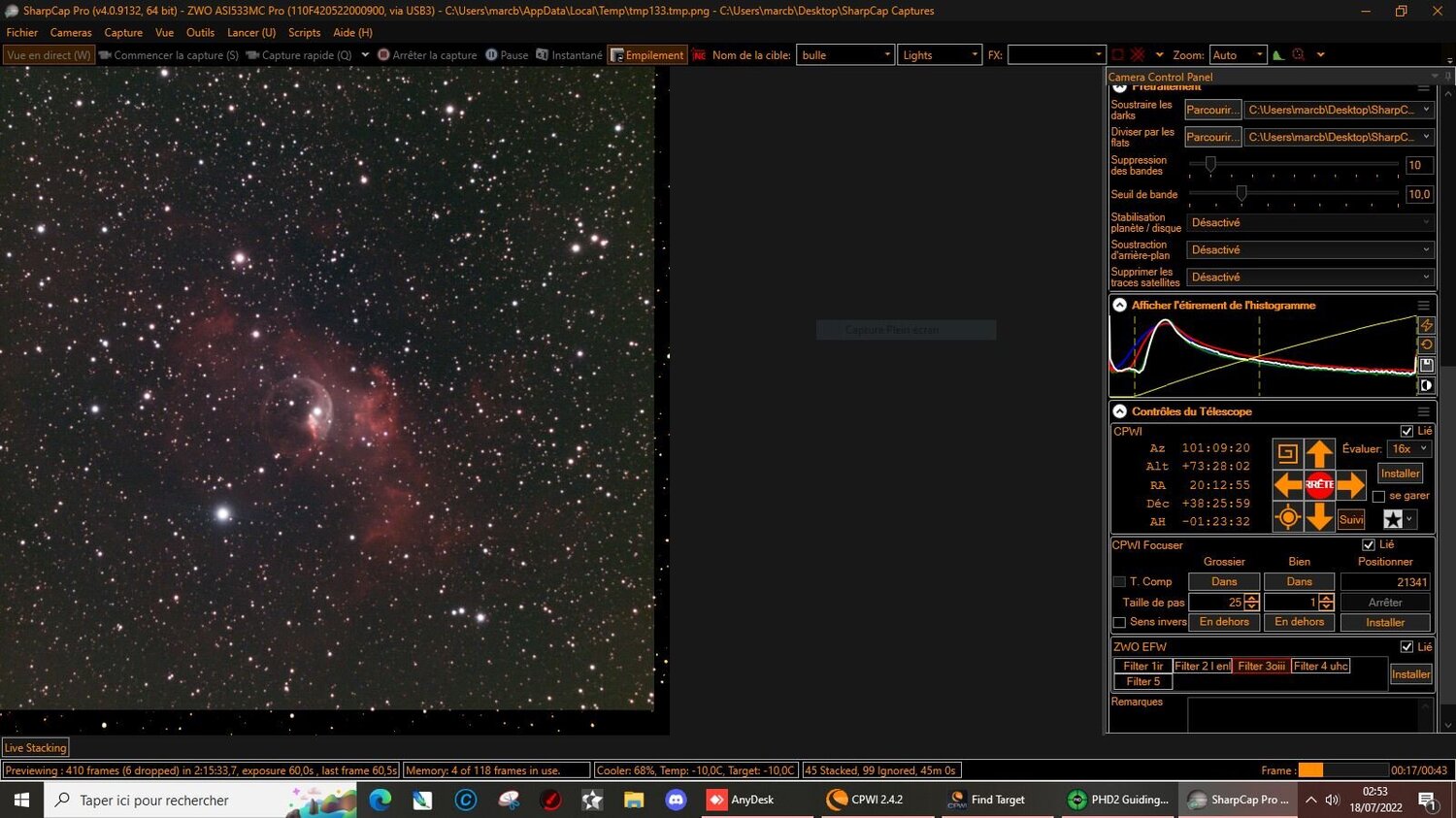Collapse the 'Contrôles du Télescope' section

tap(1119, 411)
